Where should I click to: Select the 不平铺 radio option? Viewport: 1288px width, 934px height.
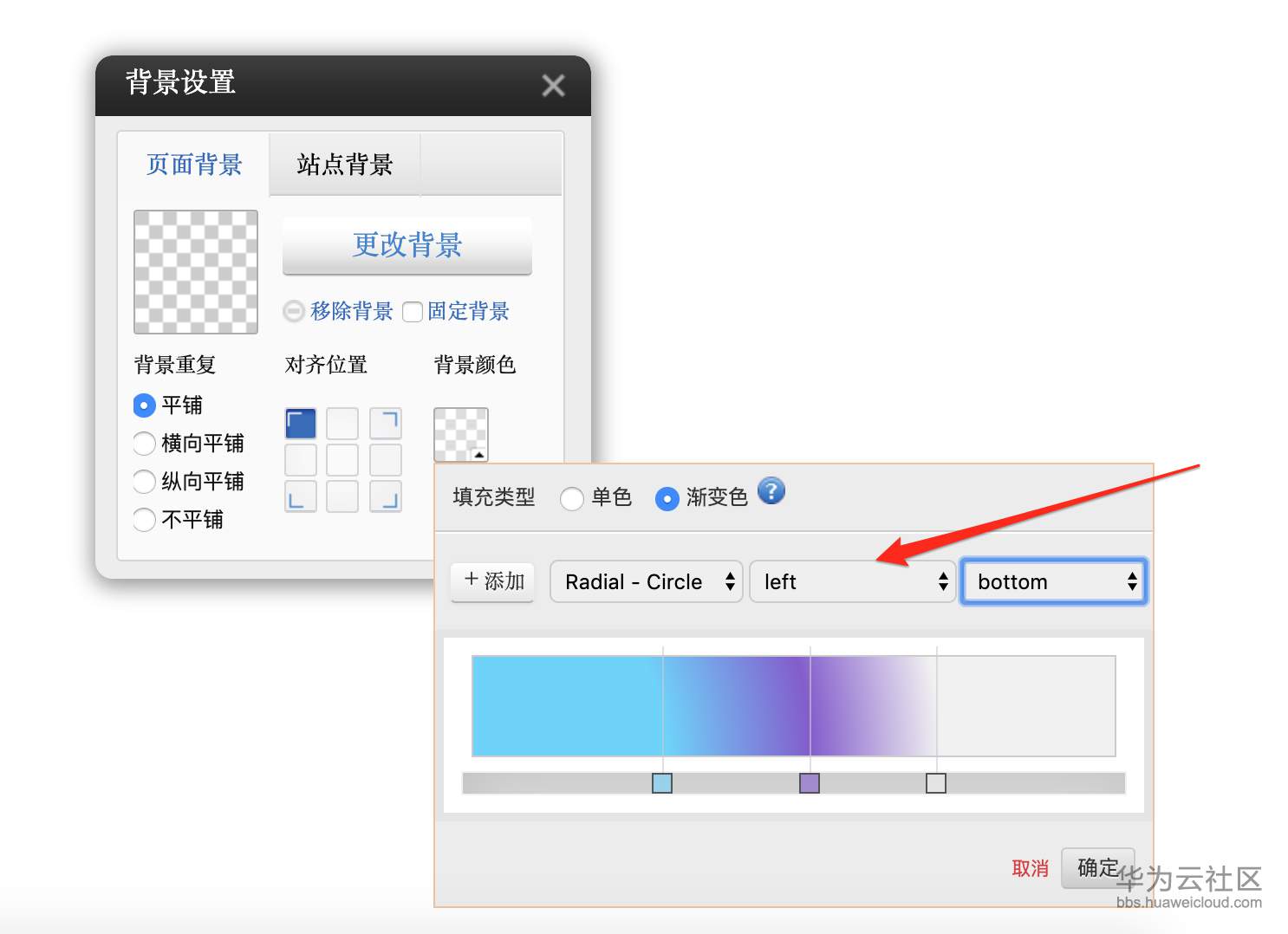(145, 520)
